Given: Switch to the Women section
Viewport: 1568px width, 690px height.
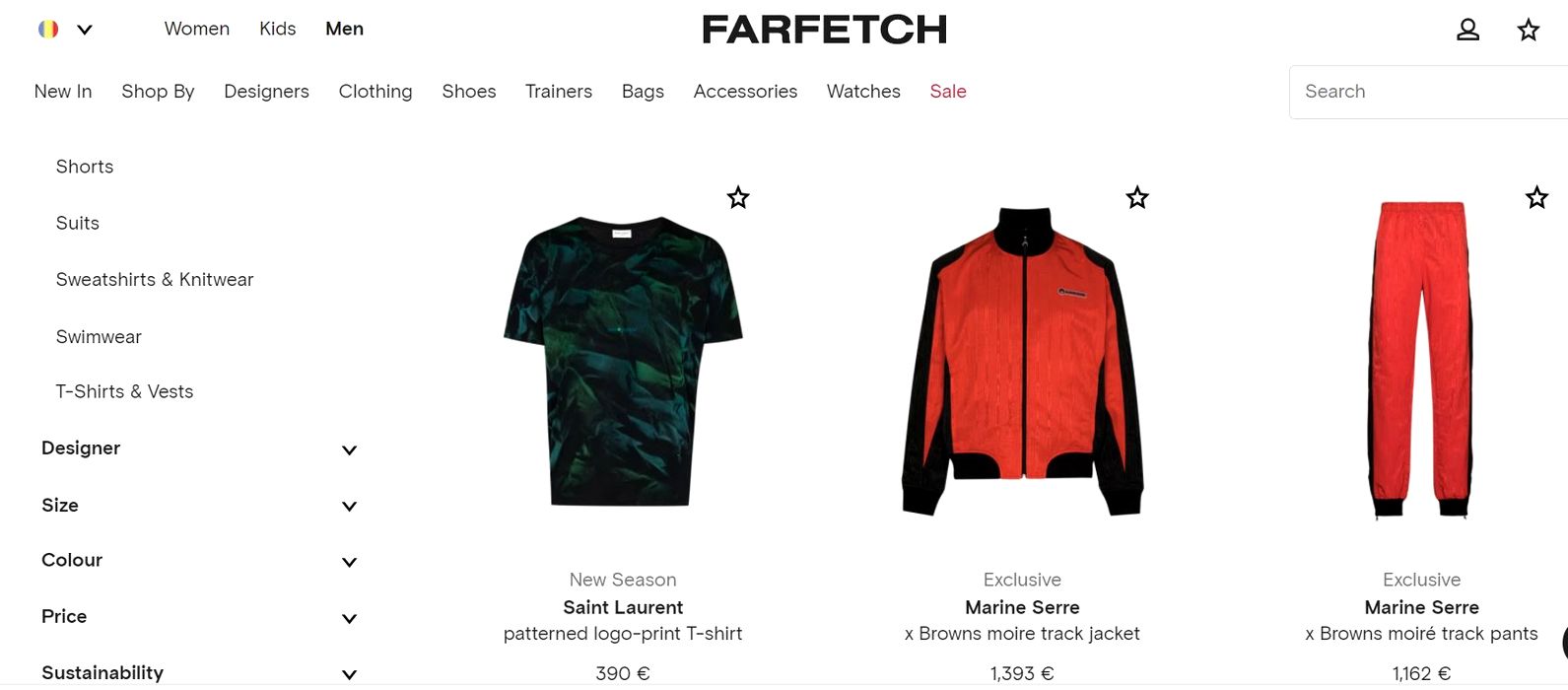Looking at the screenshot, I should [197, 30].
